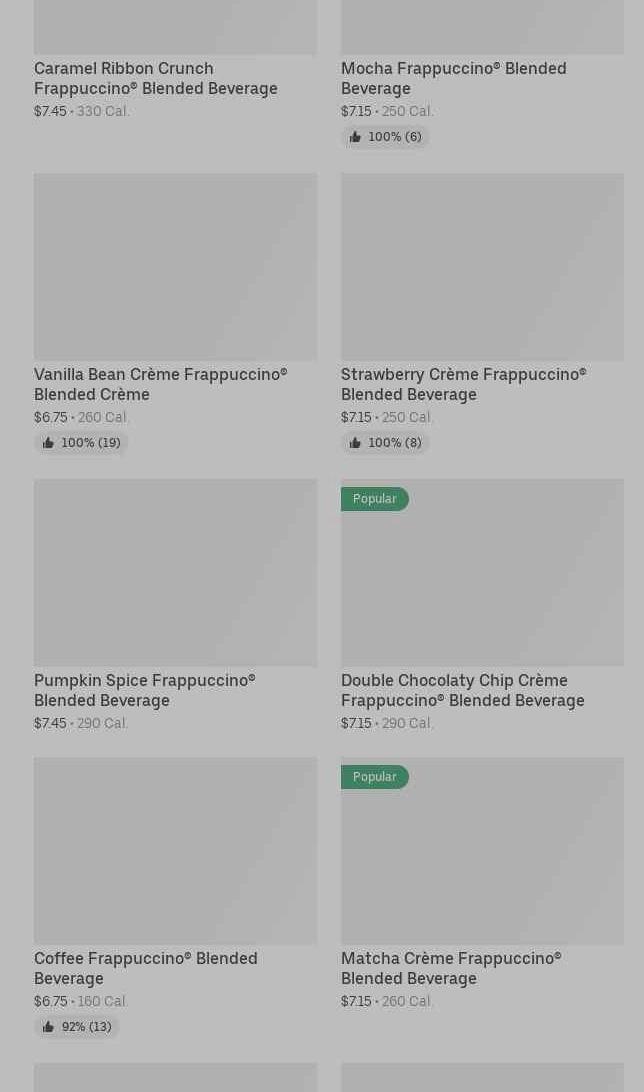Select the Pumpkin Spice Frappuccino image
This screenshot has width=644, height=1092.
point(175,572)
